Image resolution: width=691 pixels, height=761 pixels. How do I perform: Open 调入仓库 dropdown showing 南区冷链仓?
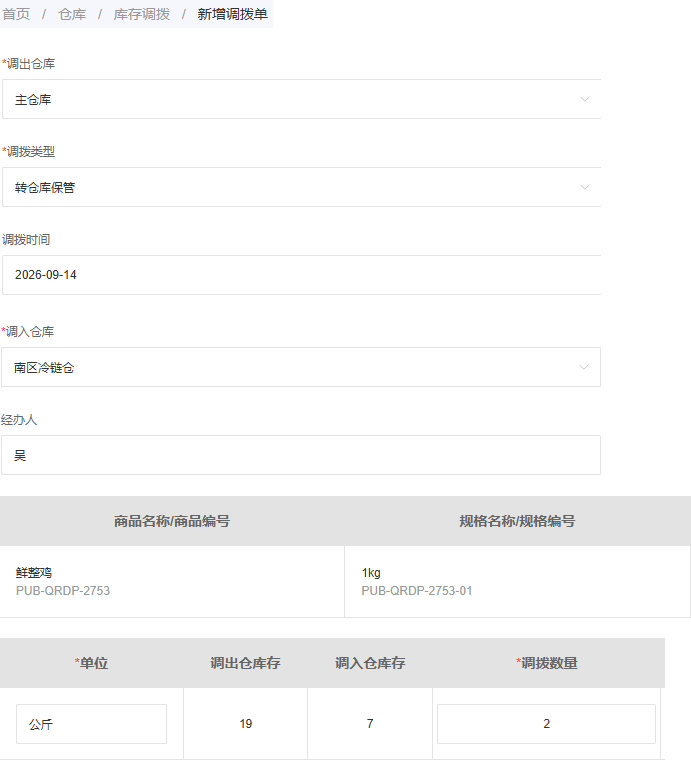click(x=301, y=367)
